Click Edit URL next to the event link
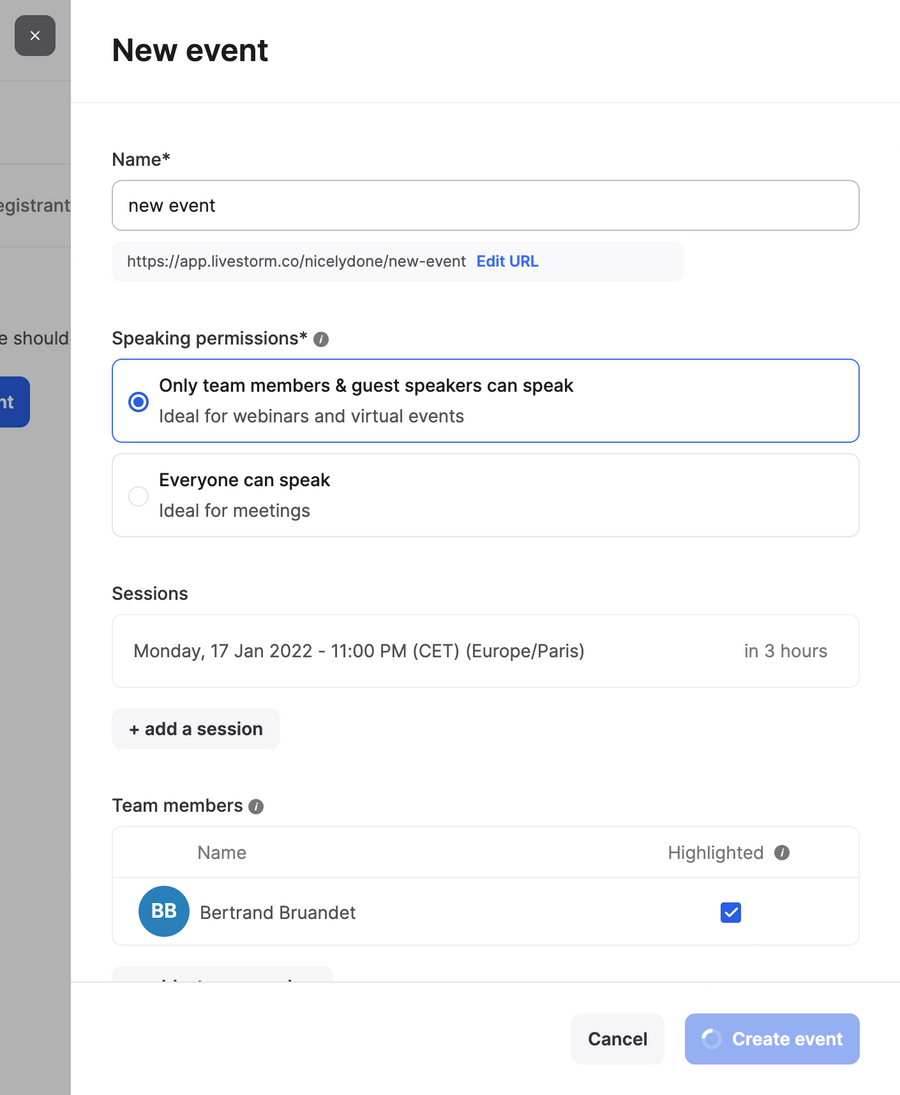This screenshot has height=1095, width=900. click(507, 261)
